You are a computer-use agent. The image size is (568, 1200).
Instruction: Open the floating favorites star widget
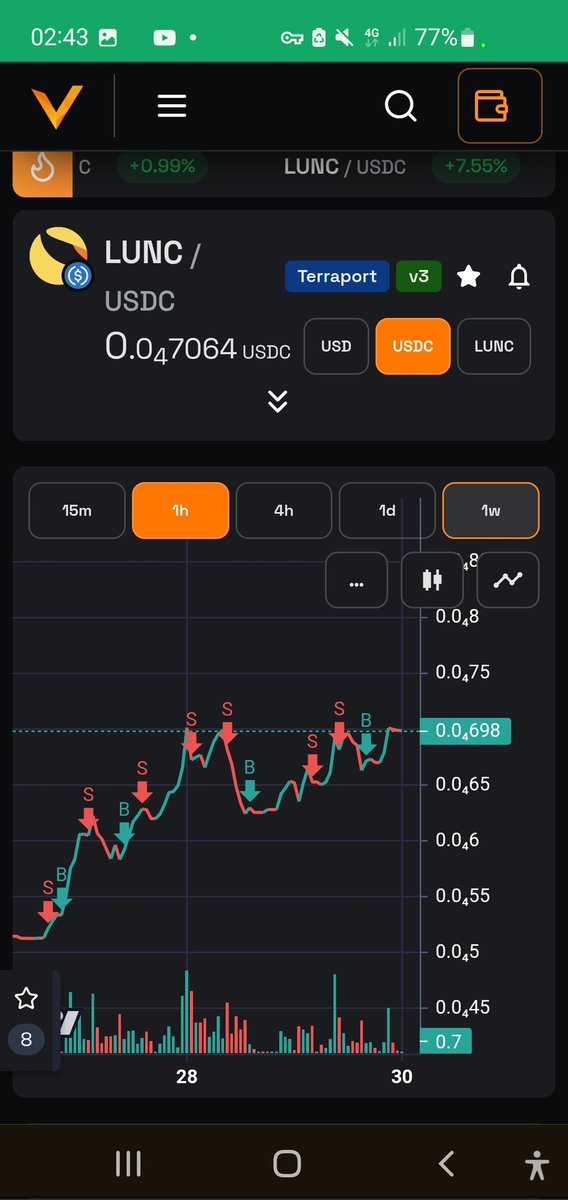27,998
